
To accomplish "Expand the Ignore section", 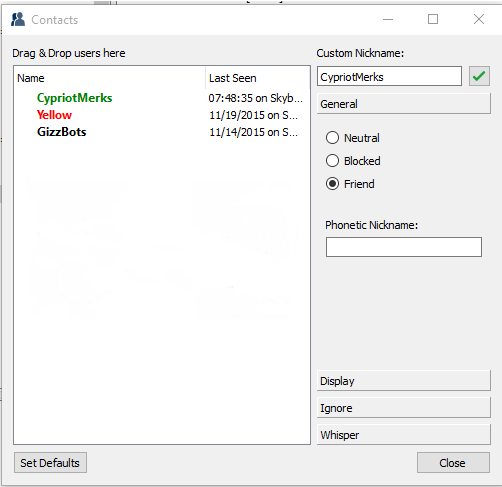I will [x=404, y=408].
